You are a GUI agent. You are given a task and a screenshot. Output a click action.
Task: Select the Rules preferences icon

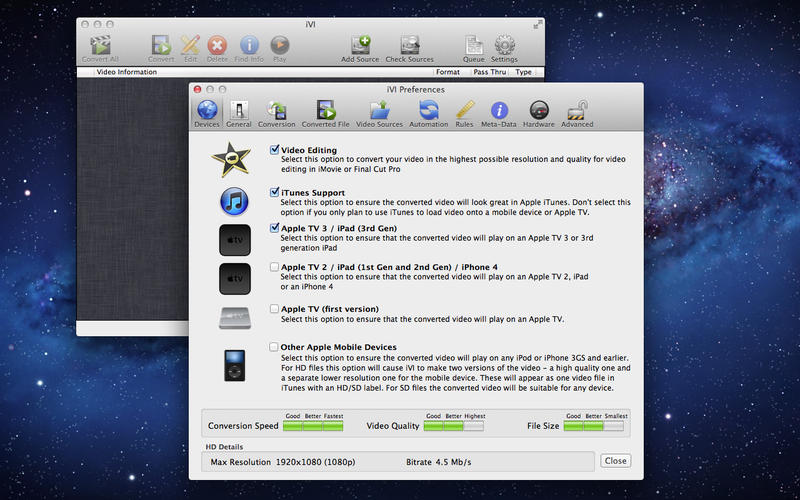click(464, 112)
